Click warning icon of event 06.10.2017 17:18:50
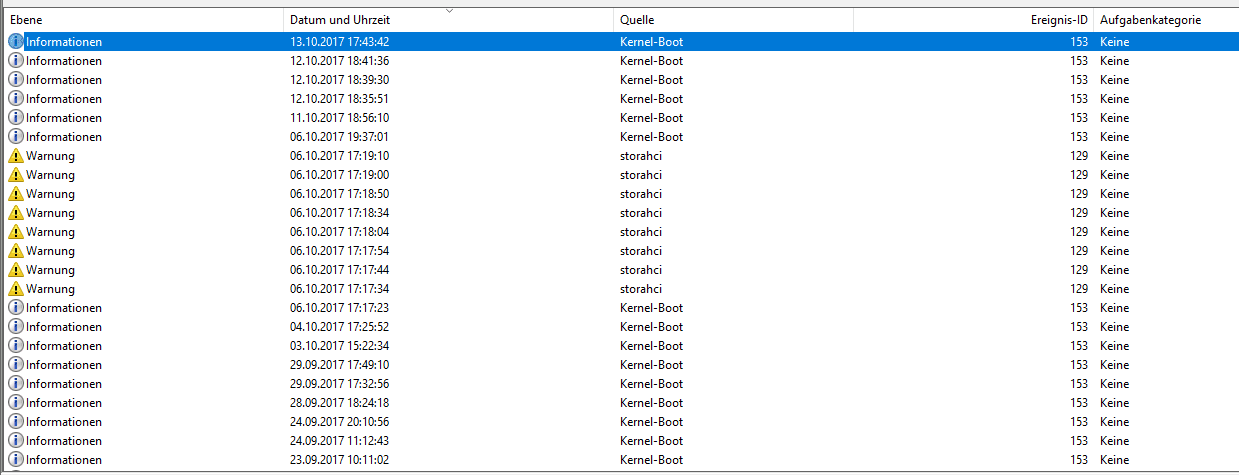The image size is (1239, 475). [x=15, y=194]
